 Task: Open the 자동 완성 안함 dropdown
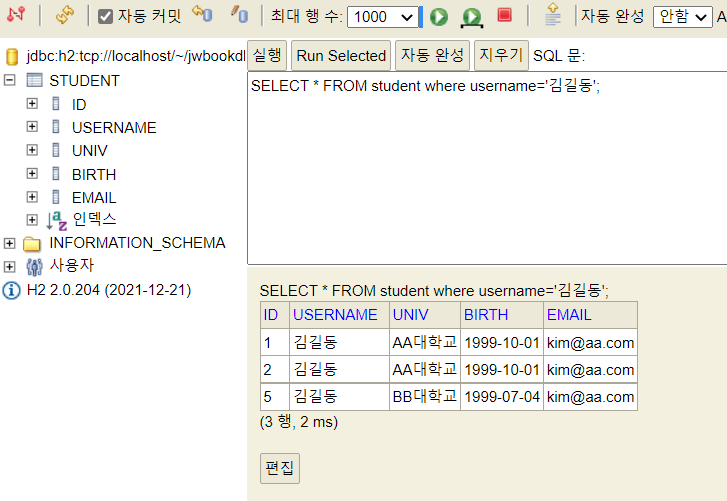point(682,17)
